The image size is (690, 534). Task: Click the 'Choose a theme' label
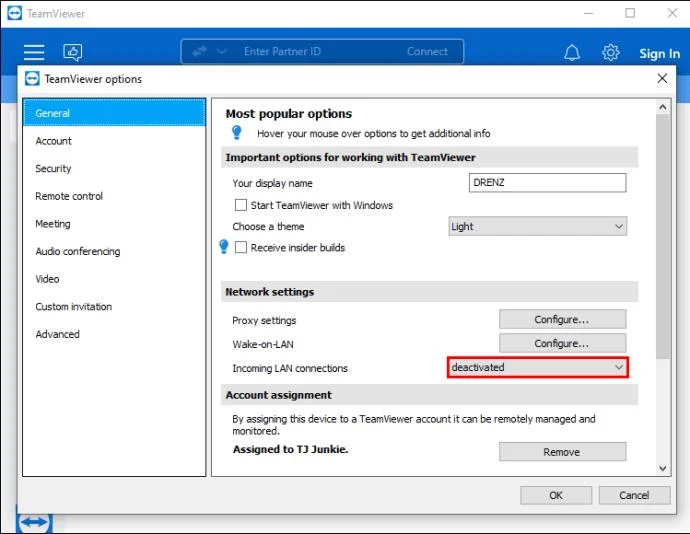point(268,226)
